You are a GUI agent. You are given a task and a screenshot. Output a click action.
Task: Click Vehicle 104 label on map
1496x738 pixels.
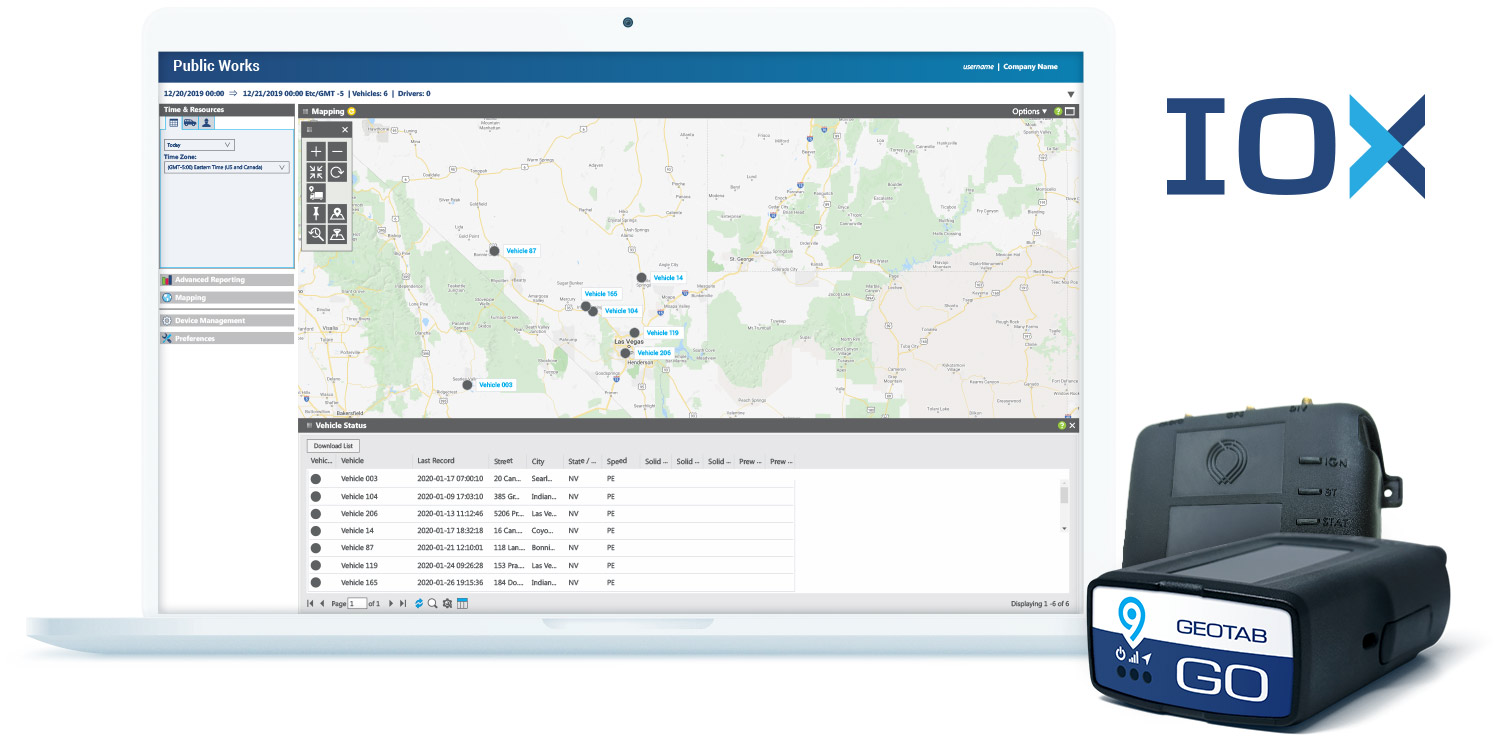(621, 311)
